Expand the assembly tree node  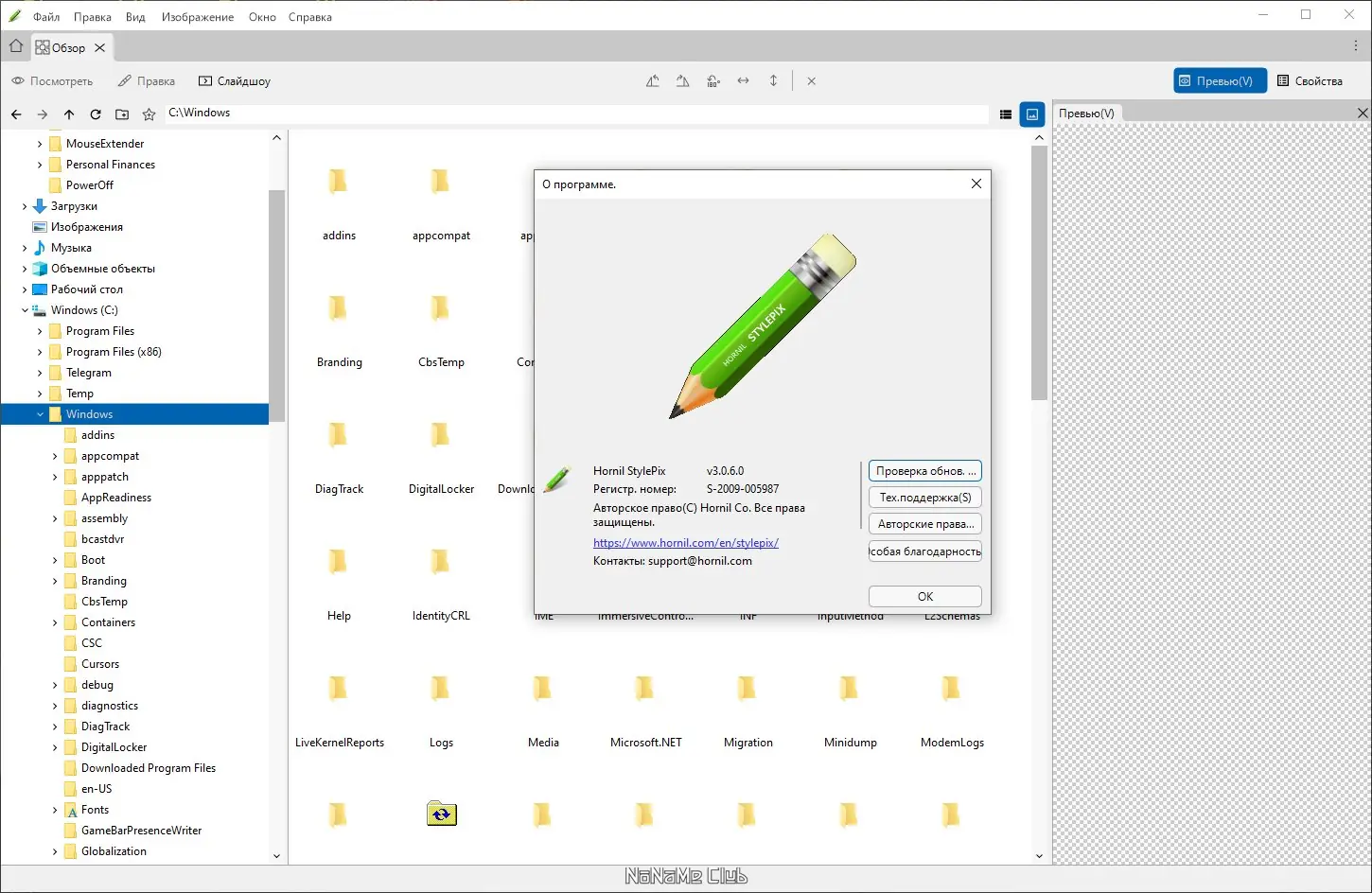pyautogui.click(x=55, y=518)
